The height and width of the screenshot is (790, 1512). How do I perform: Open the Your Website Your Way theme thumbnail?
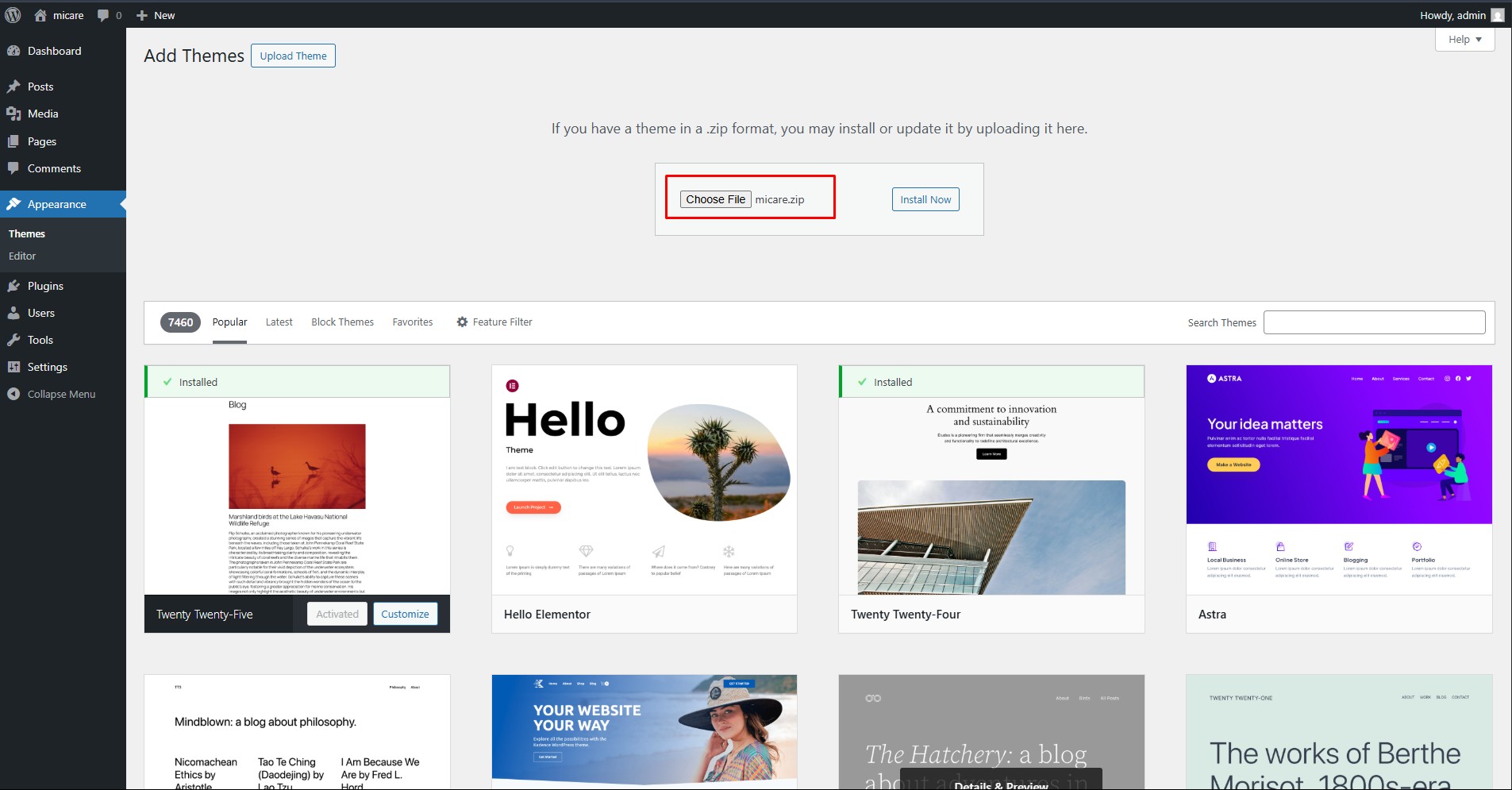(x=644, y=732)
